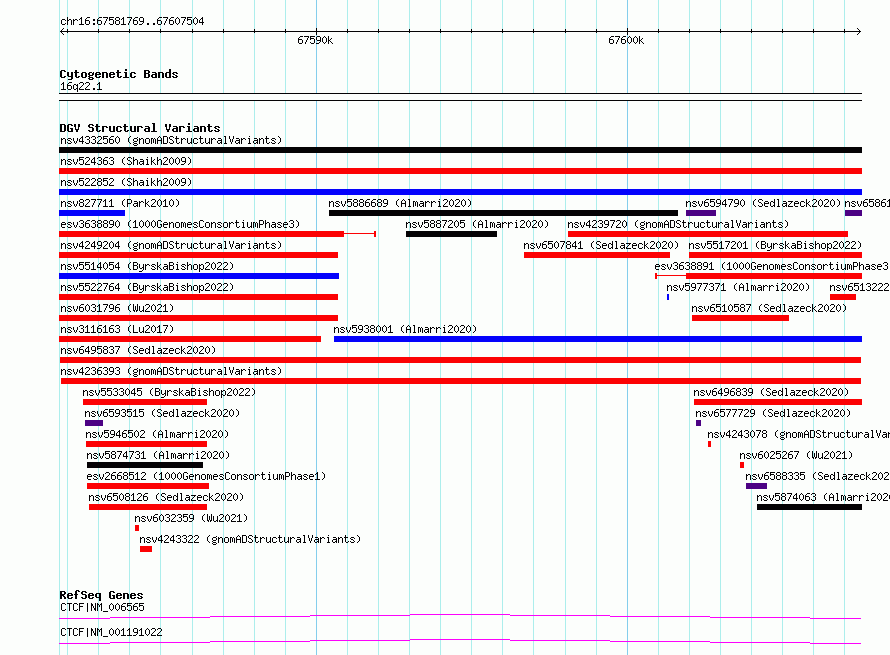890x655 pixels.
Task: Click the black nsv5886689 variant bar
Action: point(503,213)
